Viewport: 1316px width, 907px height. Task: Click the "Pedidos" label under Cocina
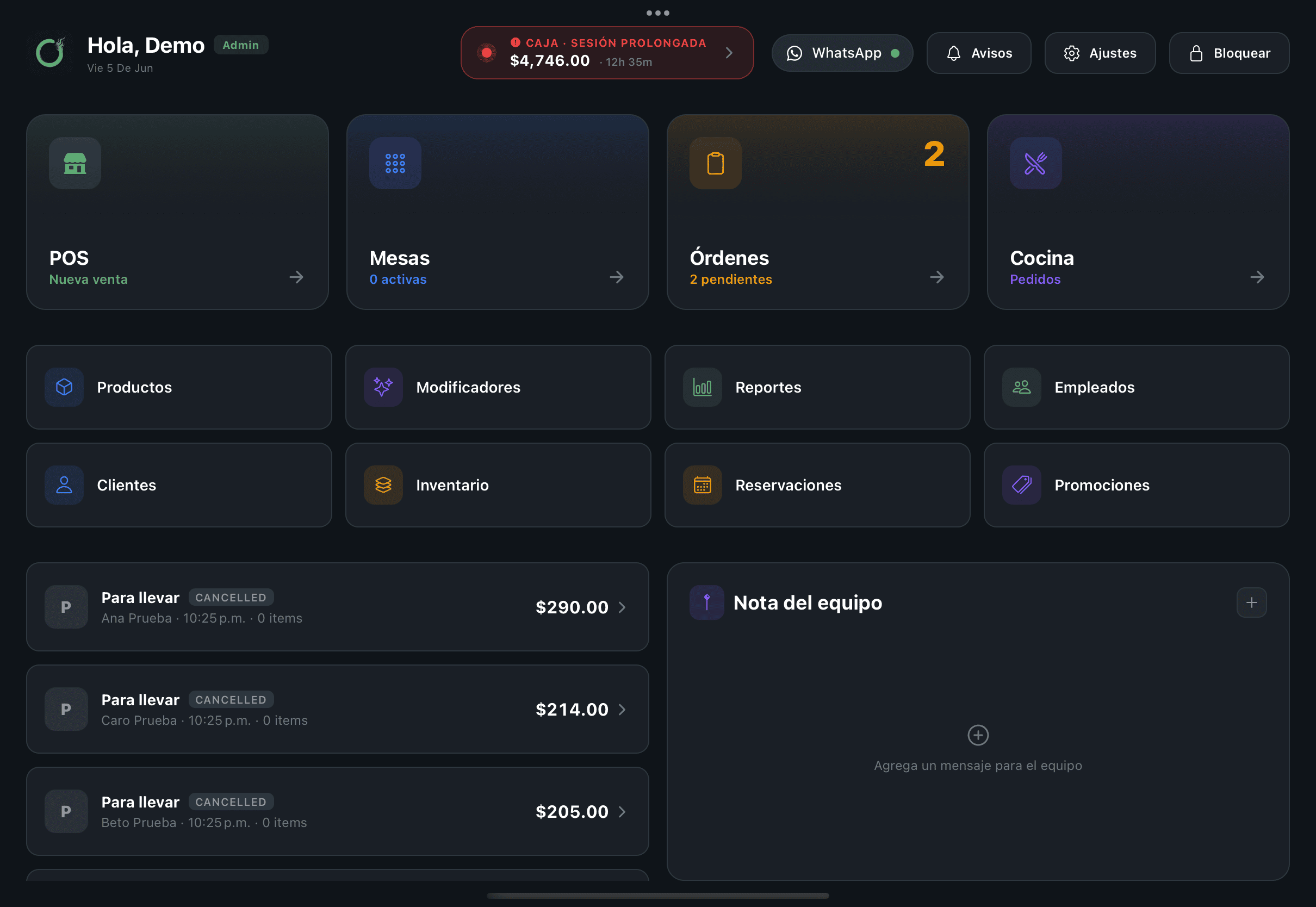pos(1035,279)
